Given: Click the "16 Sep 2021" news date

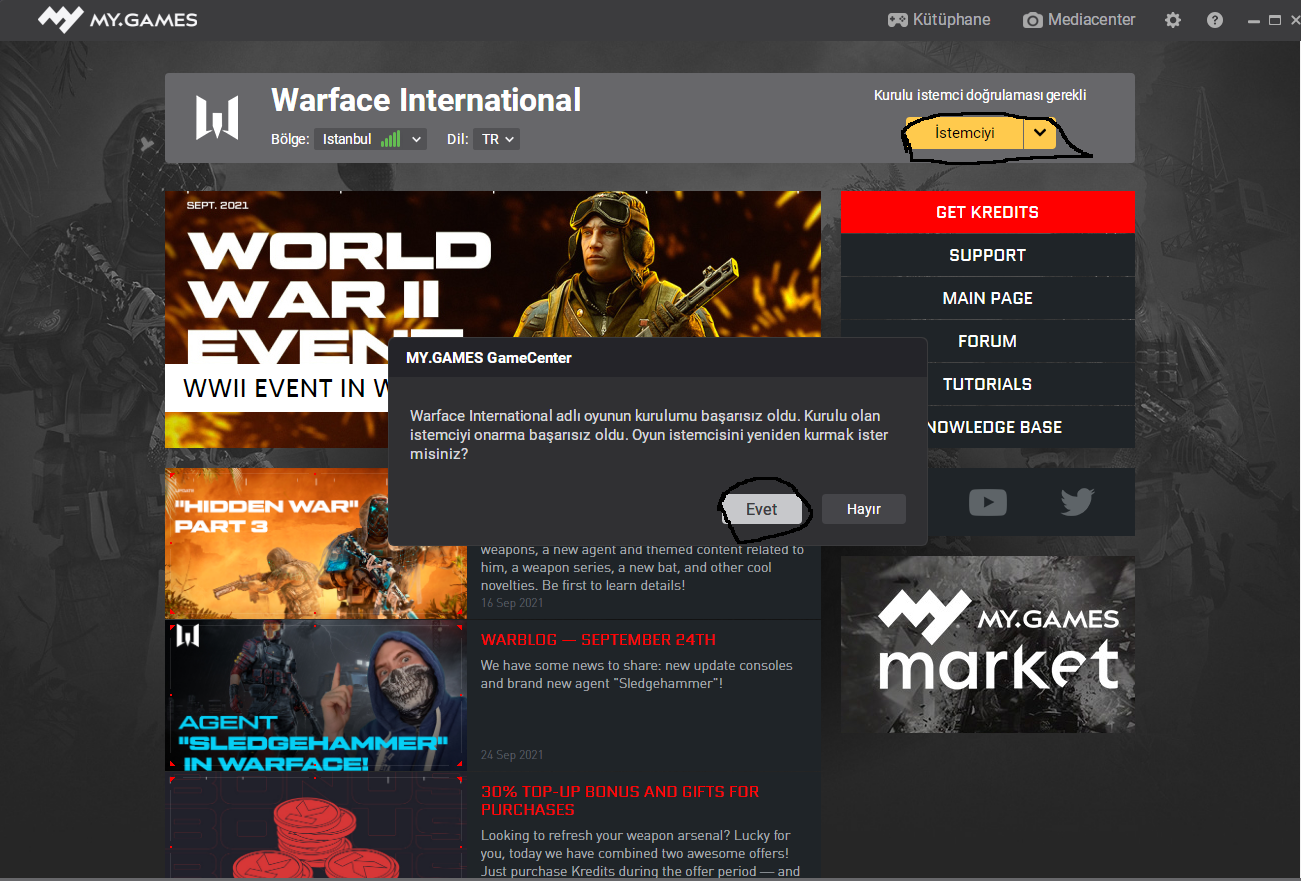Looking at the screenshot, I should pyautogui.click(x=512, y=603).
